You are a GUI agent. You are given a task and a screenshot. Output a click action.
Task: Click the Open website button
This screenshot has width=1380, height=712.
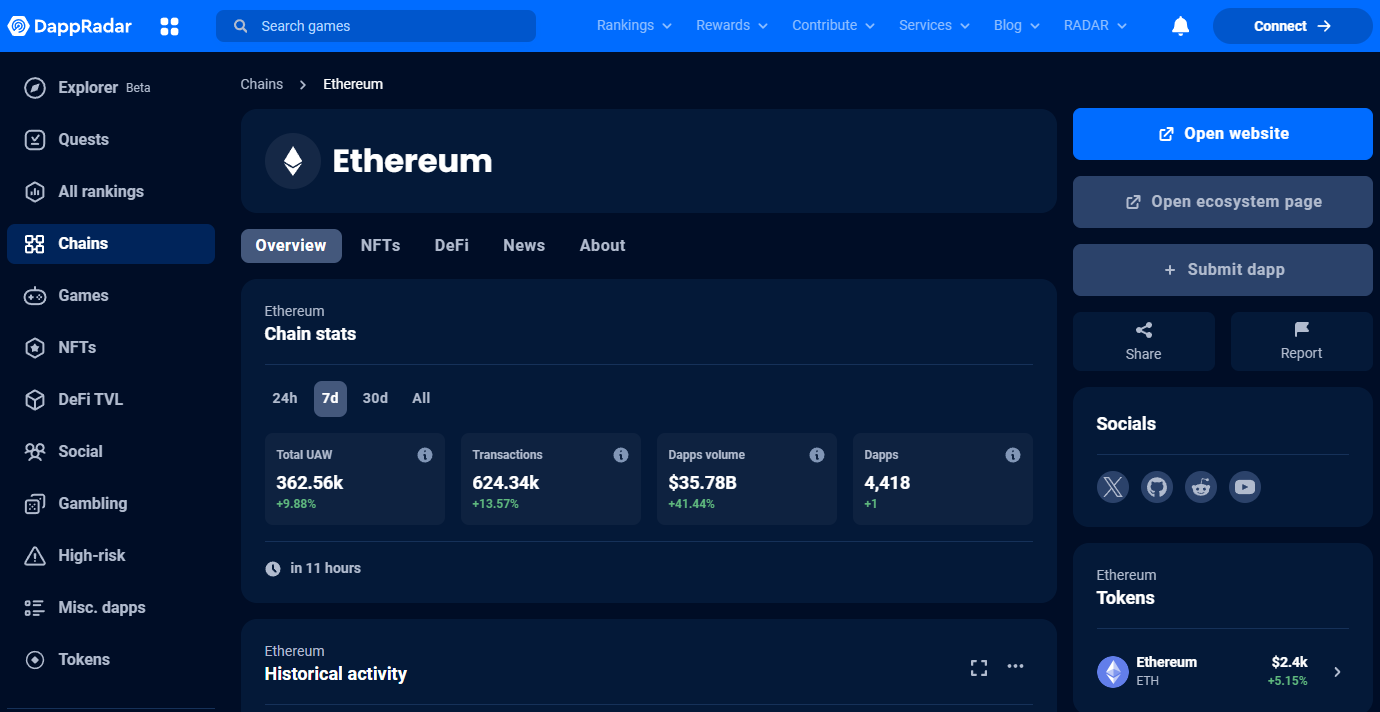(x=1223, y=134)
